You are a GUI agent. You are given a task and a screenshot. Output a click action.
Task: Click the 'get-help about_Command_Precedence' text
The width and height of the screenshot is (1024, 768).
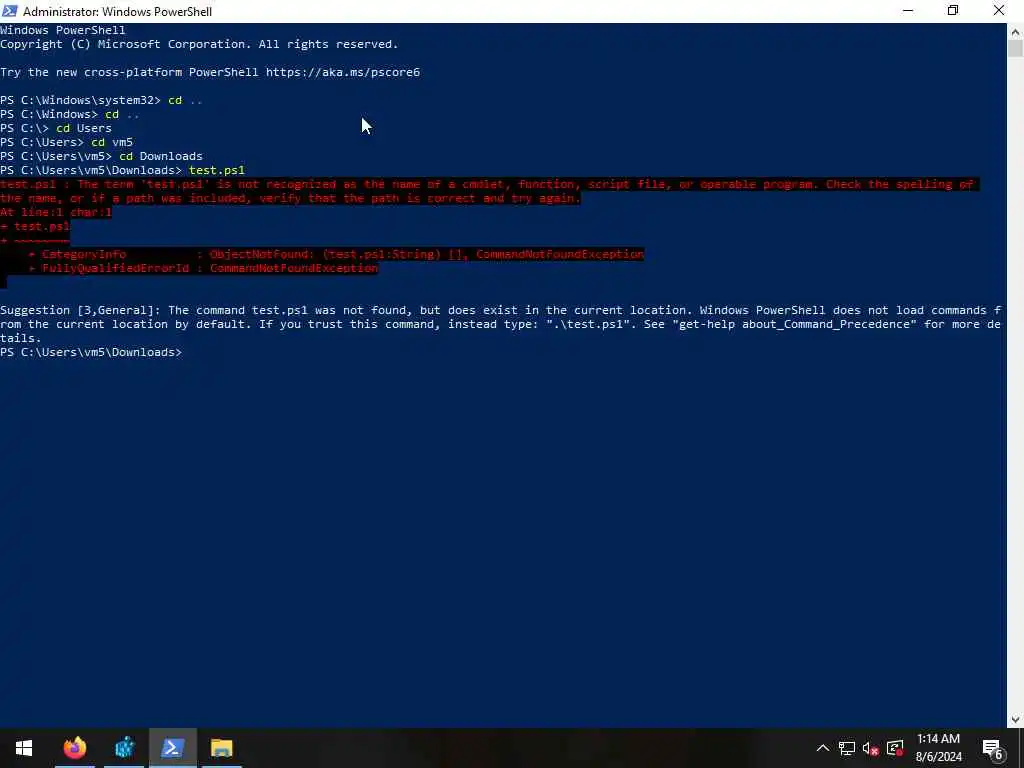pos(794,324)
